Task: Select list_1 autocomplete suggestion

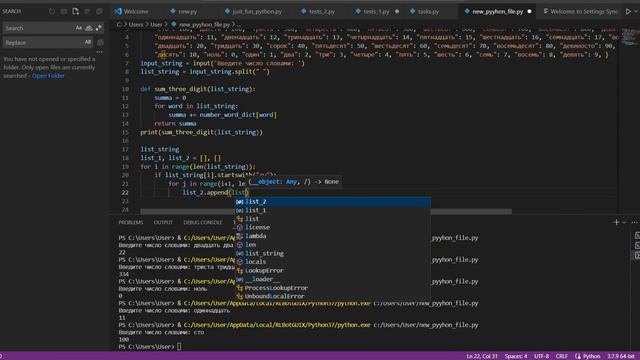Action: 332,210
